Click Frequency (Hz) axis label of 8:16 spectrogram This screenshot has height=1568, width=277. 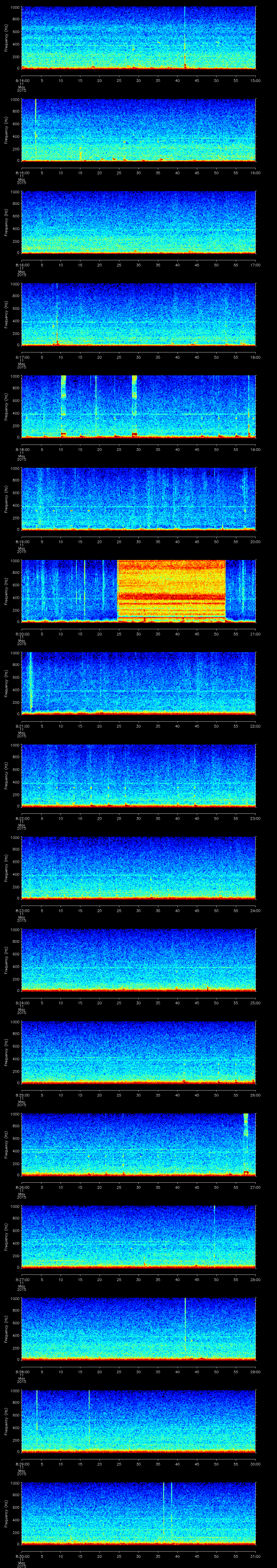6,222
